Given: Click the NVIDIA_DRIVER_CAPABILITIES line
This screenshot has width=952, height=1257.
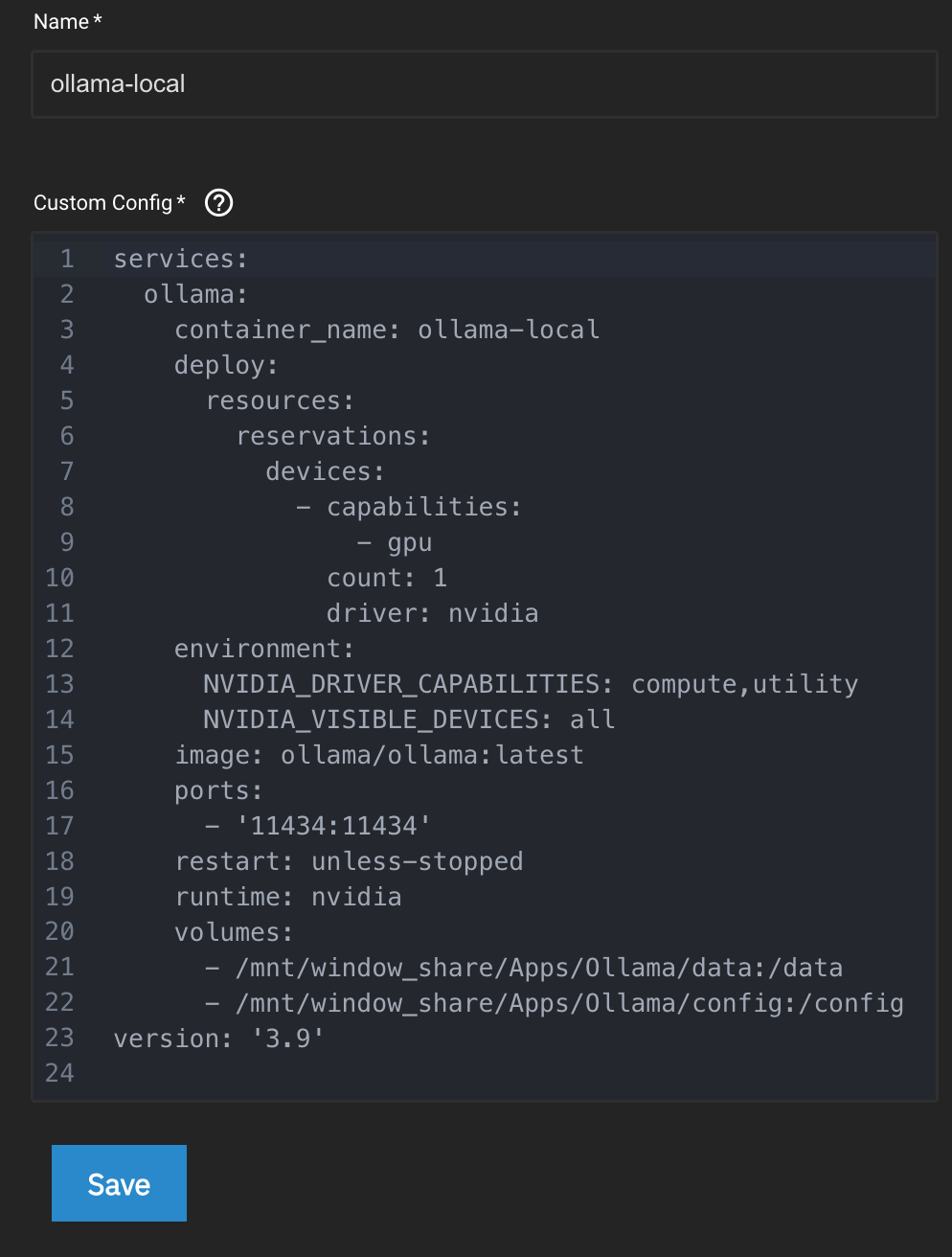Looking at the screenshot, I should point(531,684).
